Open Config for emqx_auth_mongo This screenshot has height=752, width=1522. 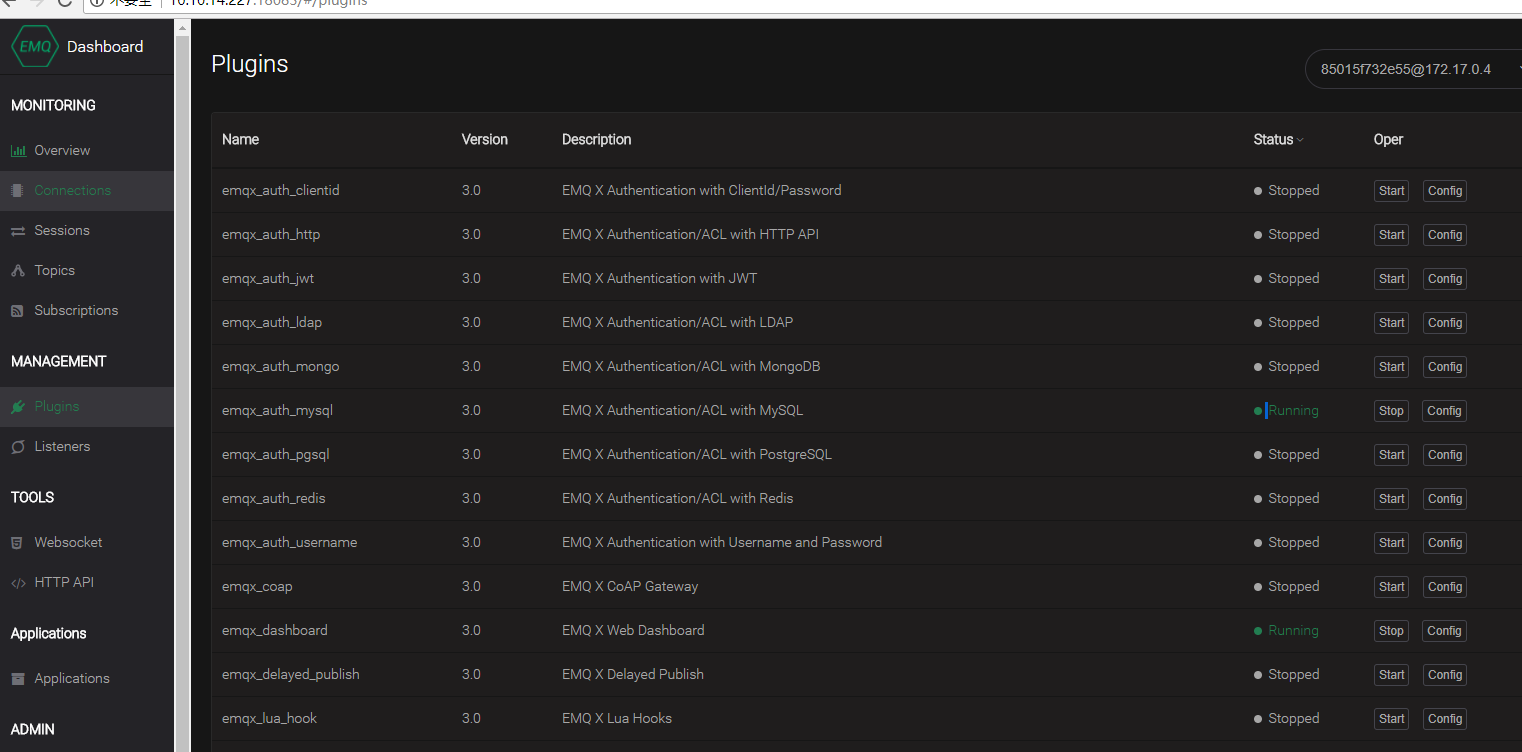[x=1445, y=367]
